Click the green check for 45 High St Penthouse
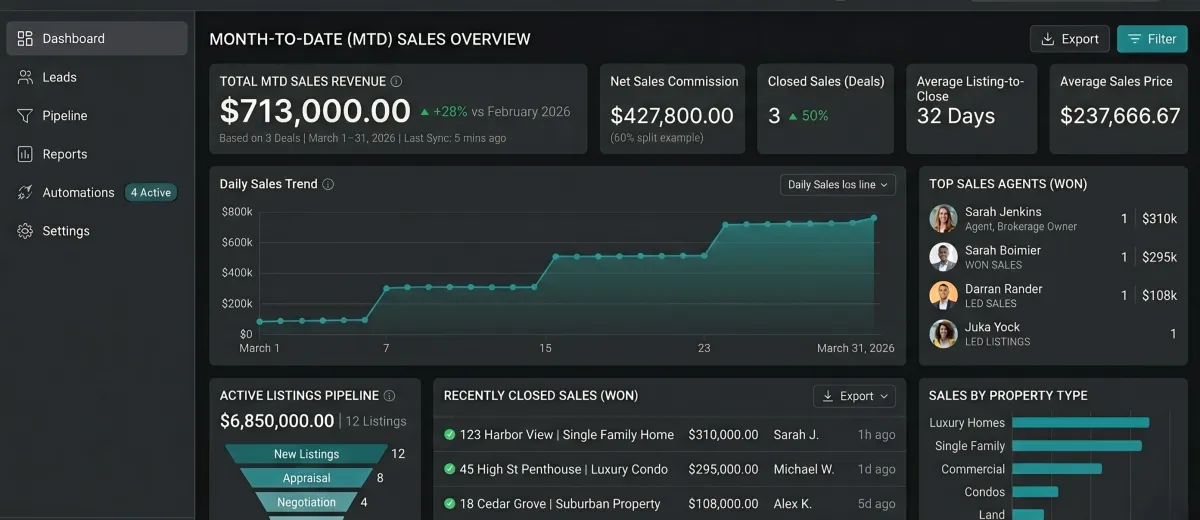 point(450,469)
